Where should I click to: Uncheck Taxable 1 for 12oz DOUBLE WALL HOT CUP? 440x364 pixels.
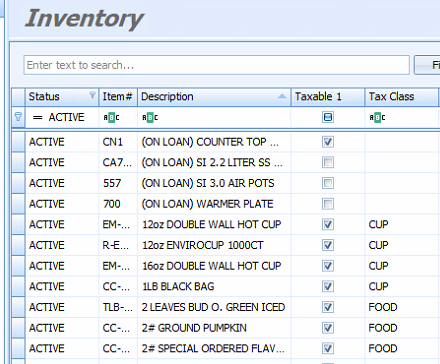pos(328,225)
